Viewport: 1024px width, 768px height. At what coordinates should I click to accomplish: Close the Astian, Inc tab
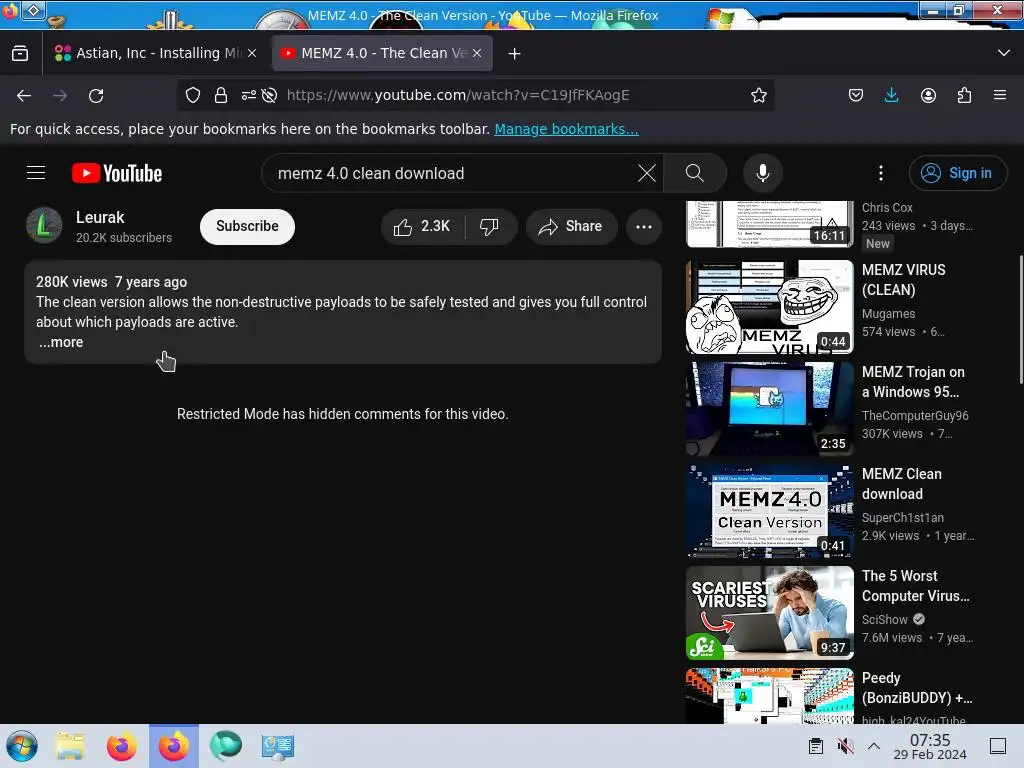[x=252, y=54]
